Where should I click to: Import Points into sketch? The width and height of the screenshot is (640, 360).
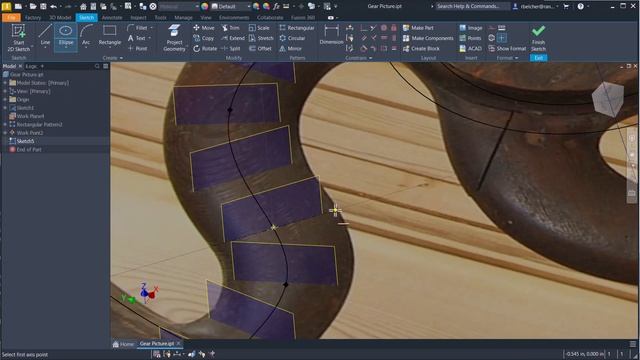(470, 38)
